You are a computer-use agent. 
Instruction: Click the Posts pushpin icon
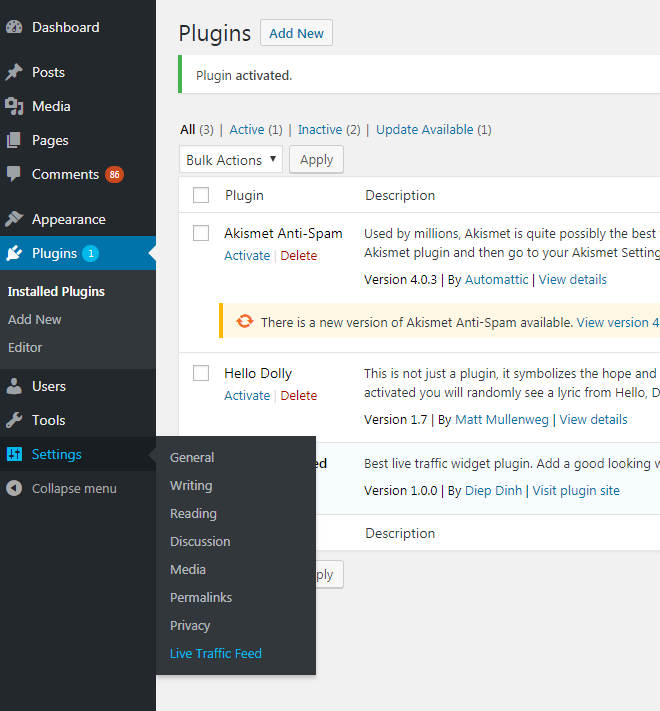click(14, 72)
